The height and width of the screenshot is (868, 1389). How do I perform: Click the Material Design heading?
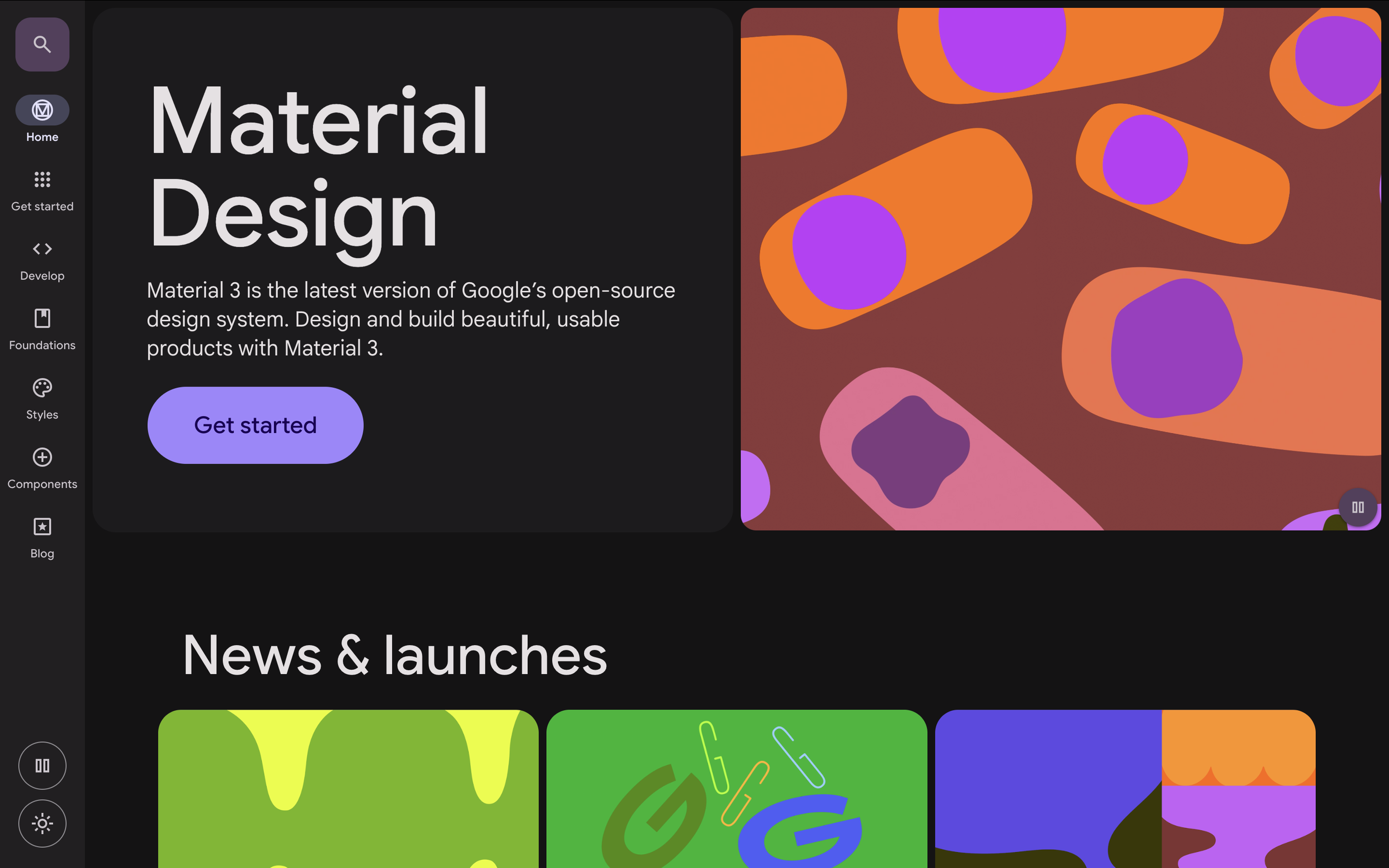[x=318, y=168]
